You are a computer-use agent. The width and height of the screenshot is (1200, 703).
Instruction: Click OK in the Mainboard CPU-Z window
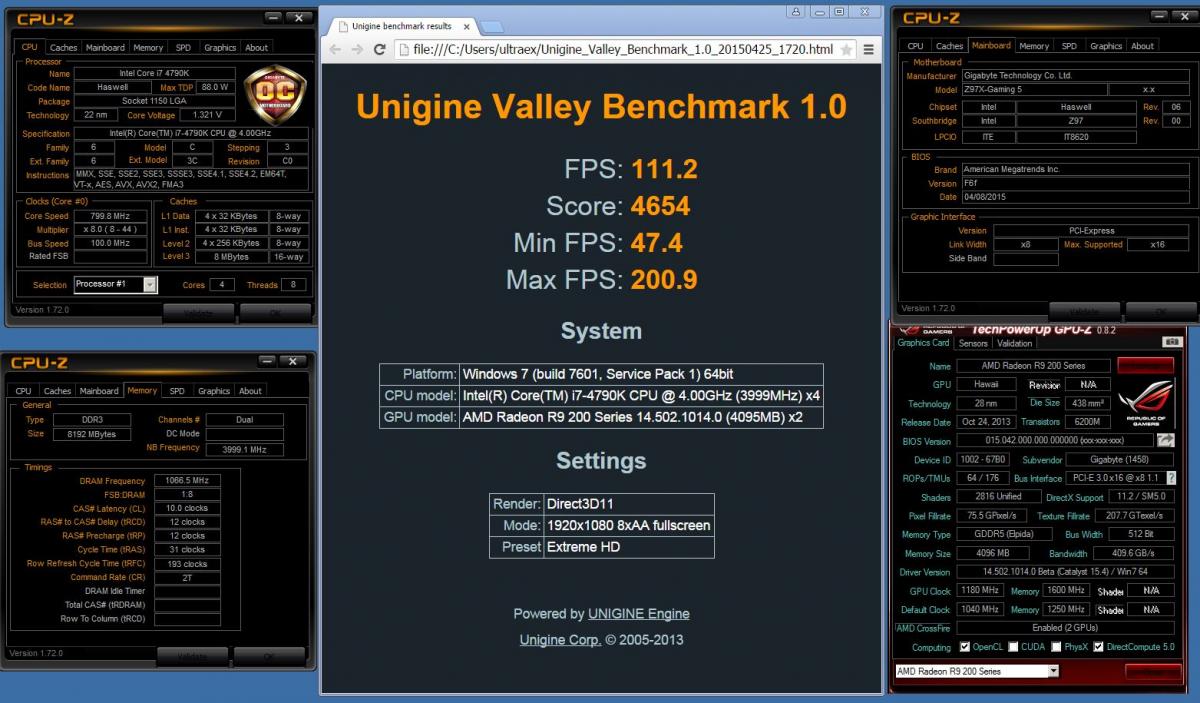pyautogui.click(x=1161, y=310)
